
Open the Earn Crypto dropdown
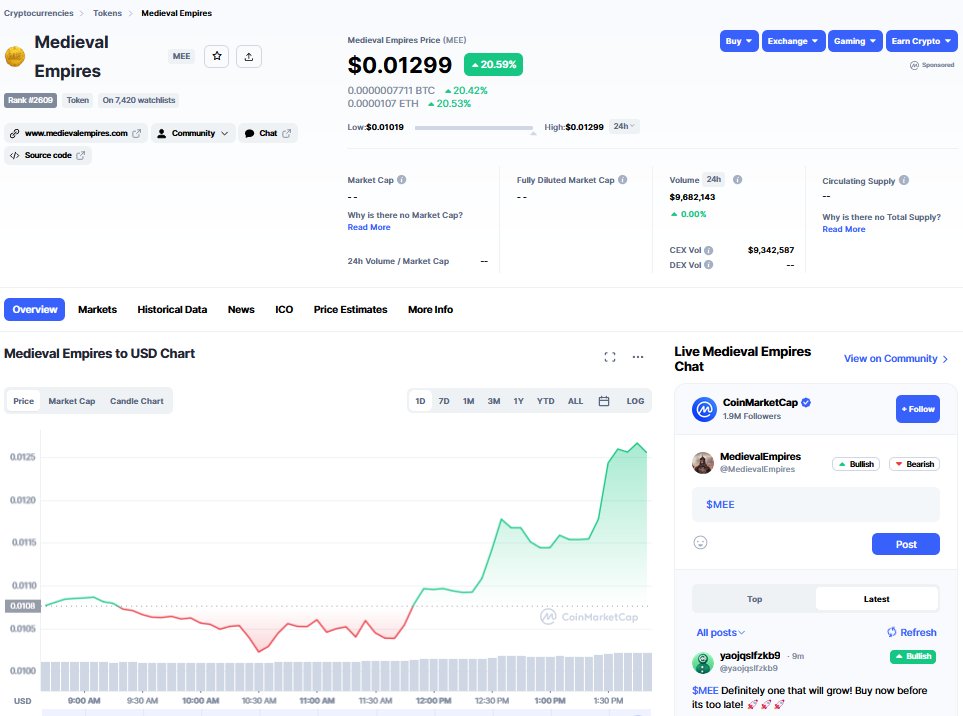coord(921,41)
